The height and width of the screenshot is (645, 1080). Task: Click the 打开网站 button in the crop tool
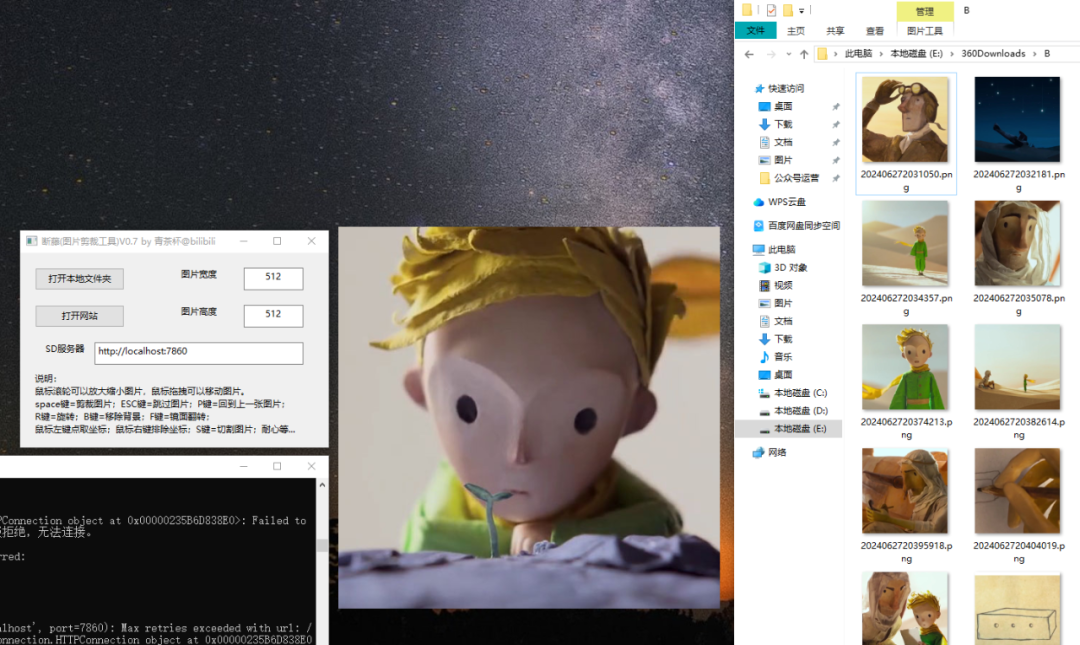(79, 316)
